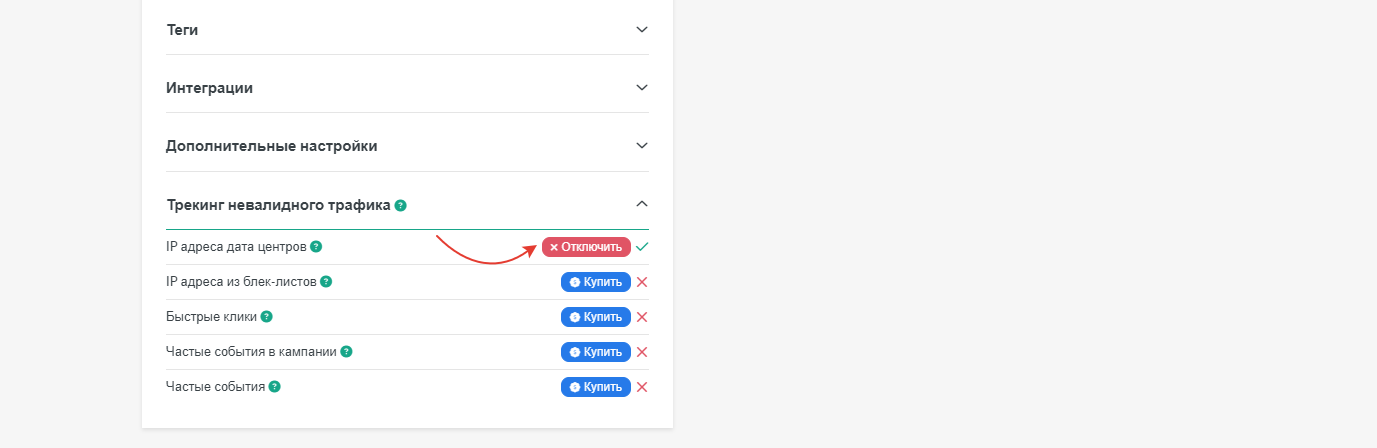Expand the Теги section
Screen dimensions: 1377x448
[x=642, y=29]
